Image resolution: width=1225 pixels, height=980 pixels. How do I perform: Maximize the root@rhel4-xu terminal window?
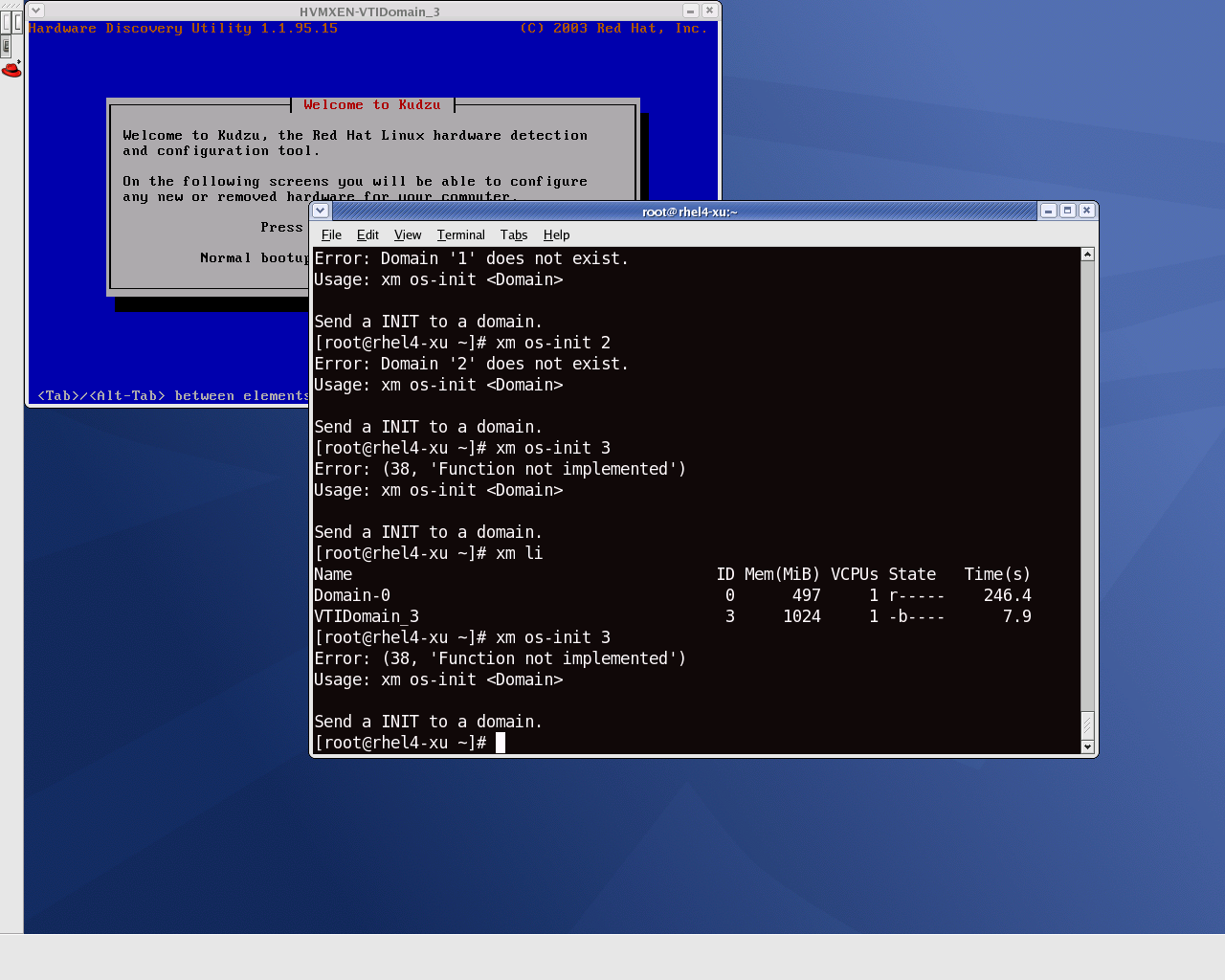point(1067,211)
